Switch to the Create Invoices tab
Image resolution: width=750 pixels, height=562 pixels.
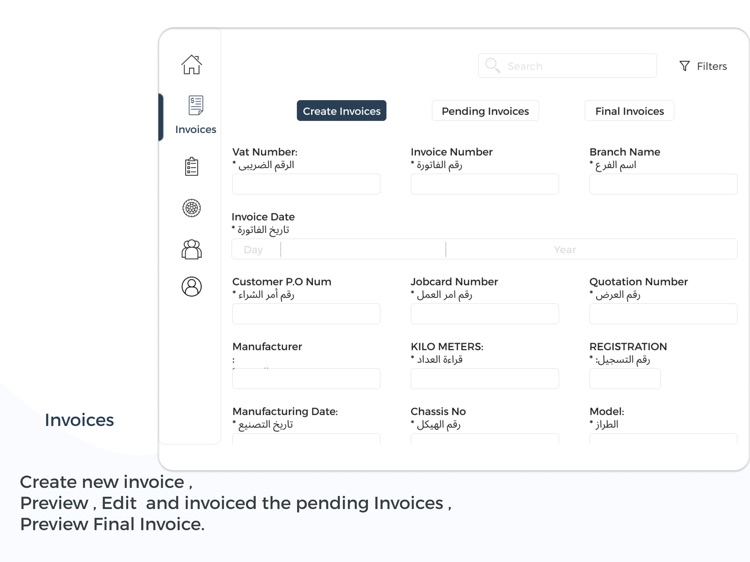(x=341, y=111)
